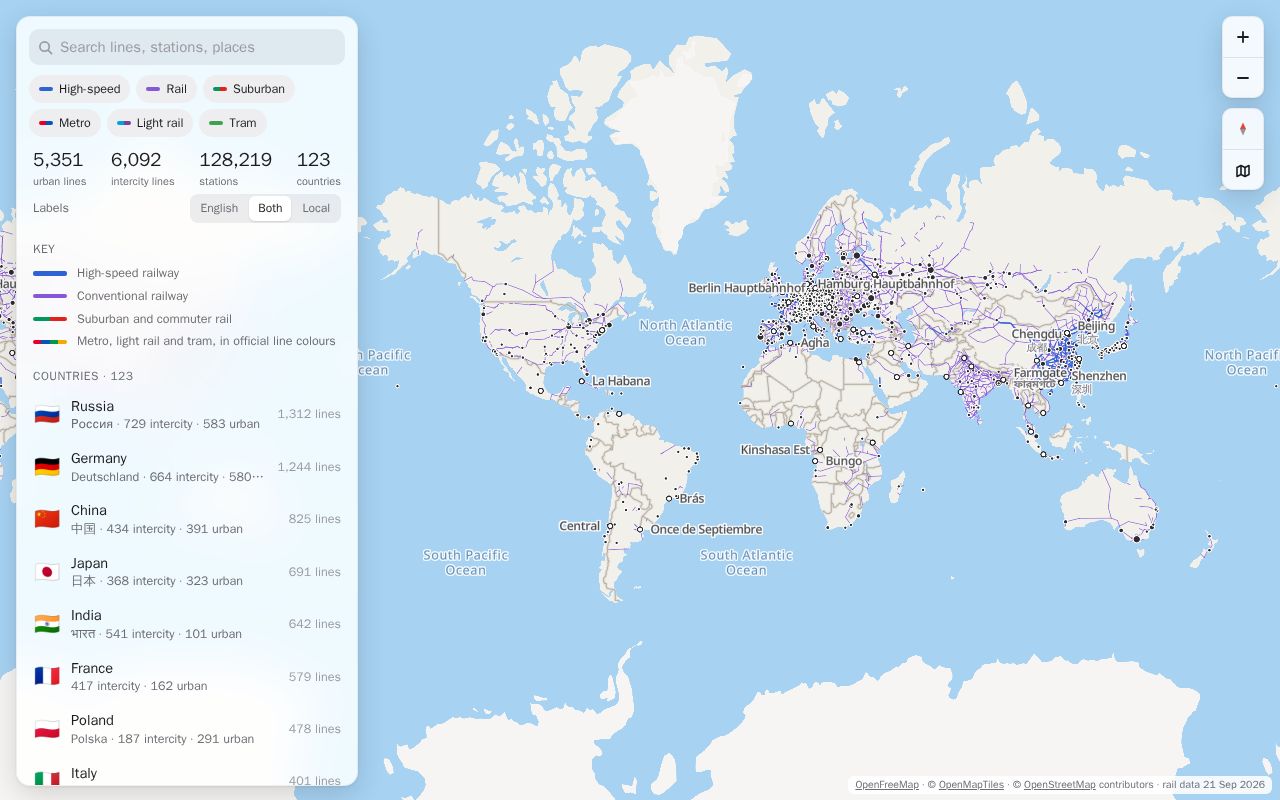This screenshot has height=800, width=1280.
Task: Click the India flag icon
Action: pyautogui.click(x=47, y=624)
